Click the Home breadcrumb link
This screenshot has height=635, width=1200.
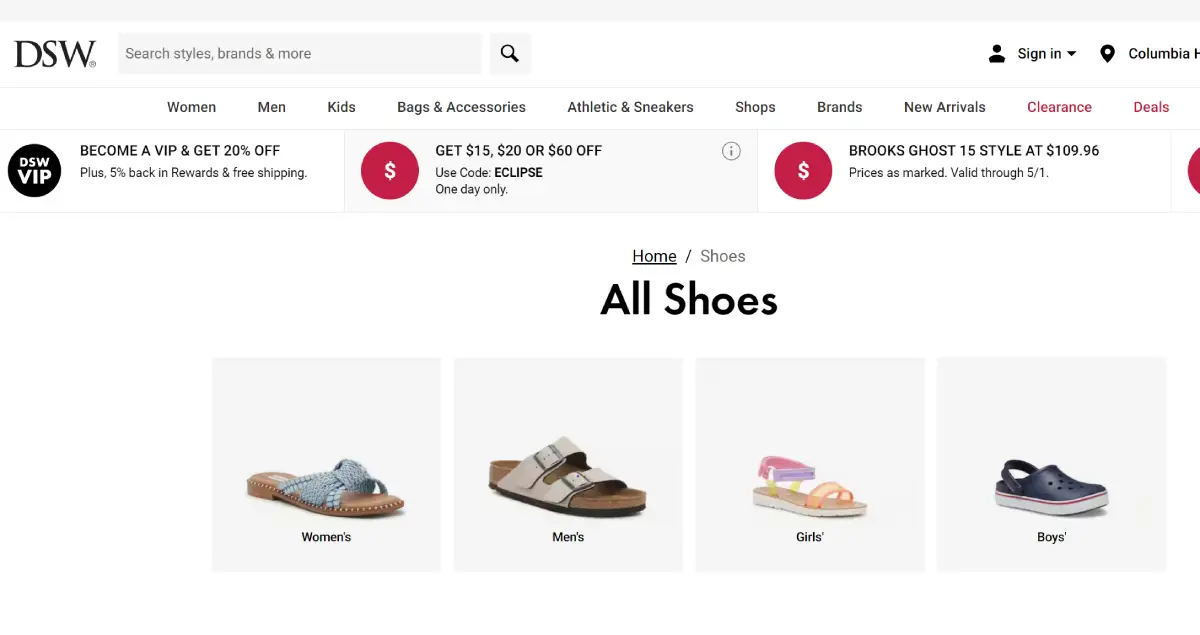pyautogui.click(x=654, y=256)
